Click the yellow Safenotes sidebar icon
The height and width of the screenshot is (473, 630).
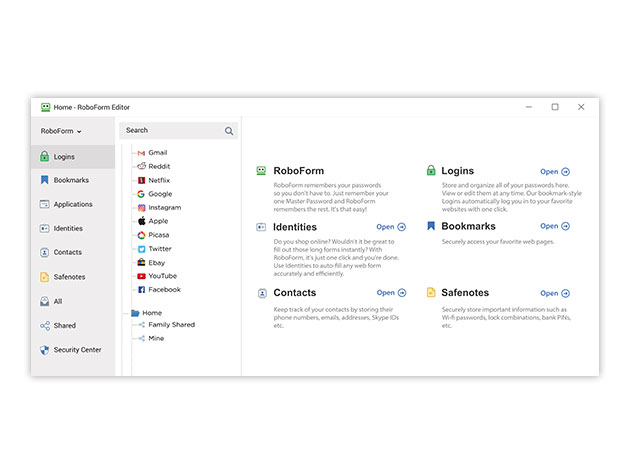[45, 277]
